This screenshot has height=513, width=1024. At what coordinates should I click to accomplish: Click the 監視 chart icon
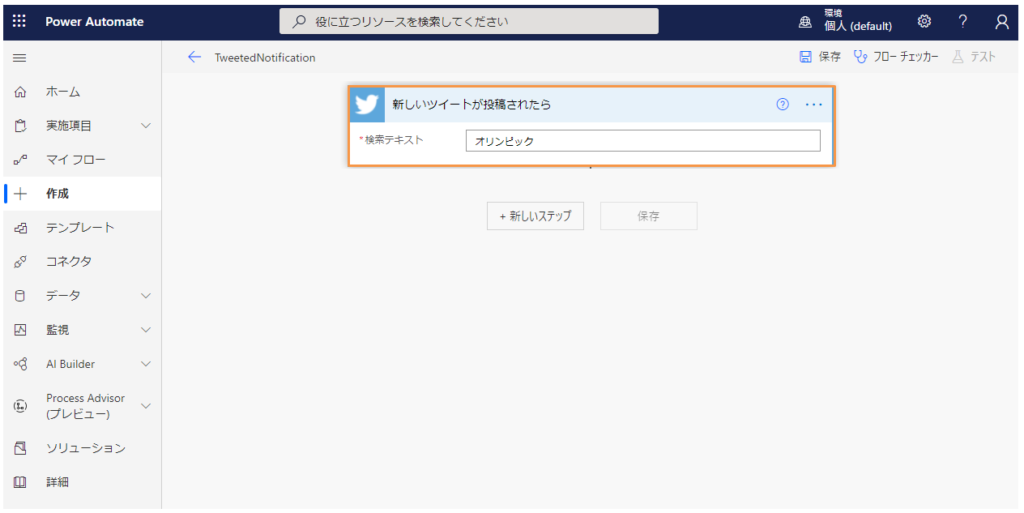(x=20, y=330)
